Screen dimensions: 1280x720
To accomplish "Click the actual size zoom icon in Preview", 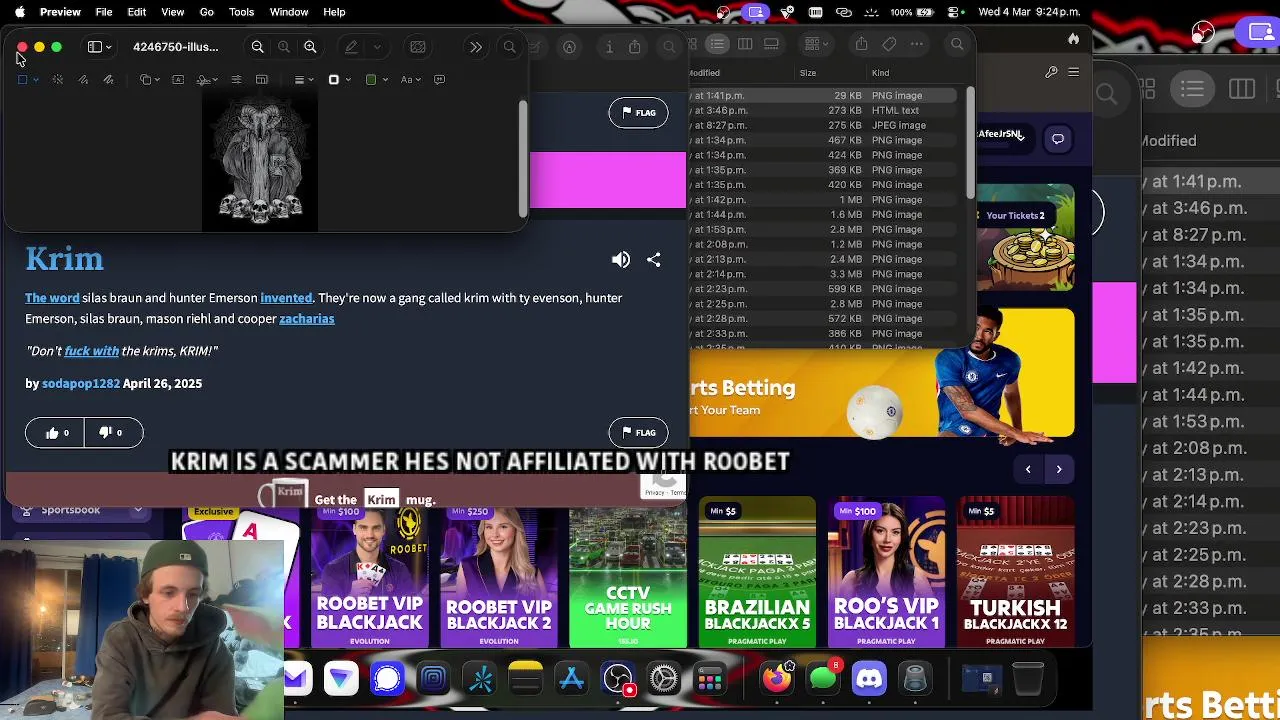I will click(x=284, y=47).
